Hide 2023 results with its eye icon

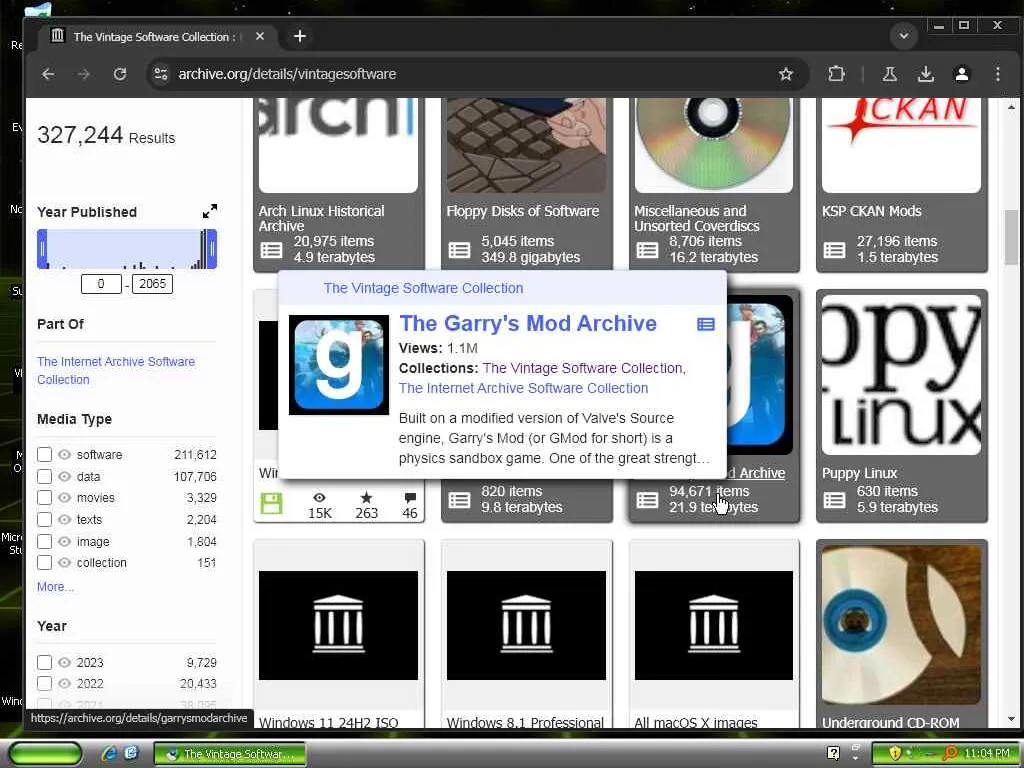point(64,662)
